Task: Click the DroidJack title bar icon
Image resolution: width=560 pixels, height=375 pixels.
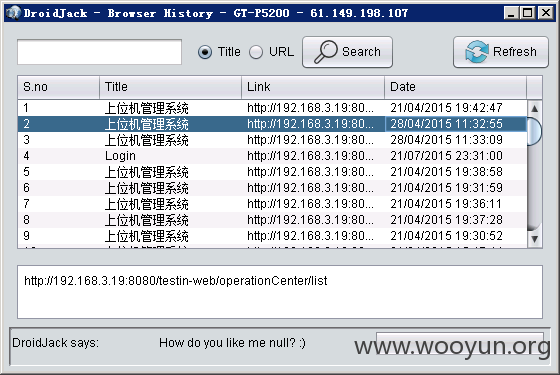Action: pyautogui.click(x=14, y=13)
